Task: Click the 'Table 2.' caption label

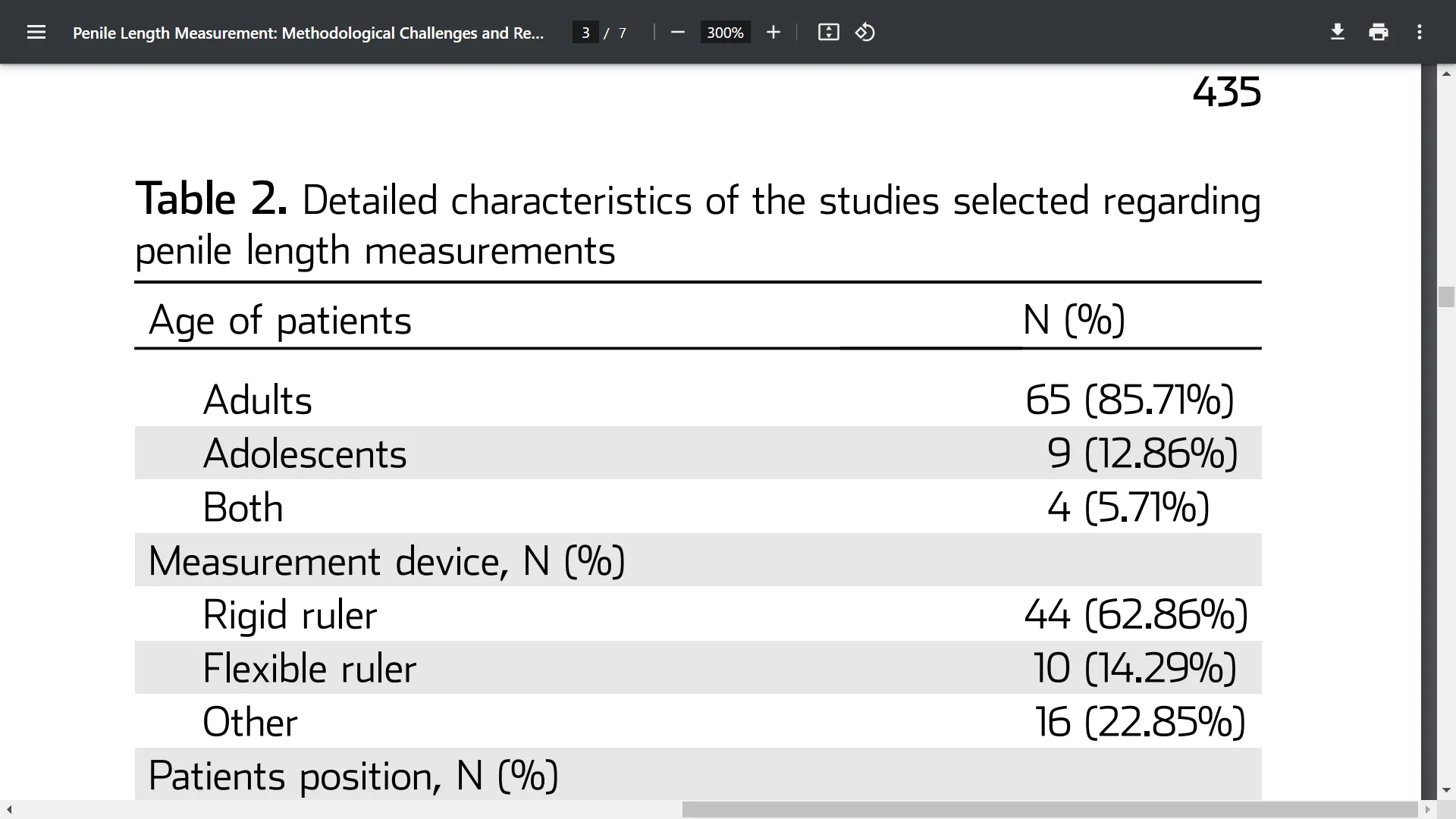Action: 212,199
